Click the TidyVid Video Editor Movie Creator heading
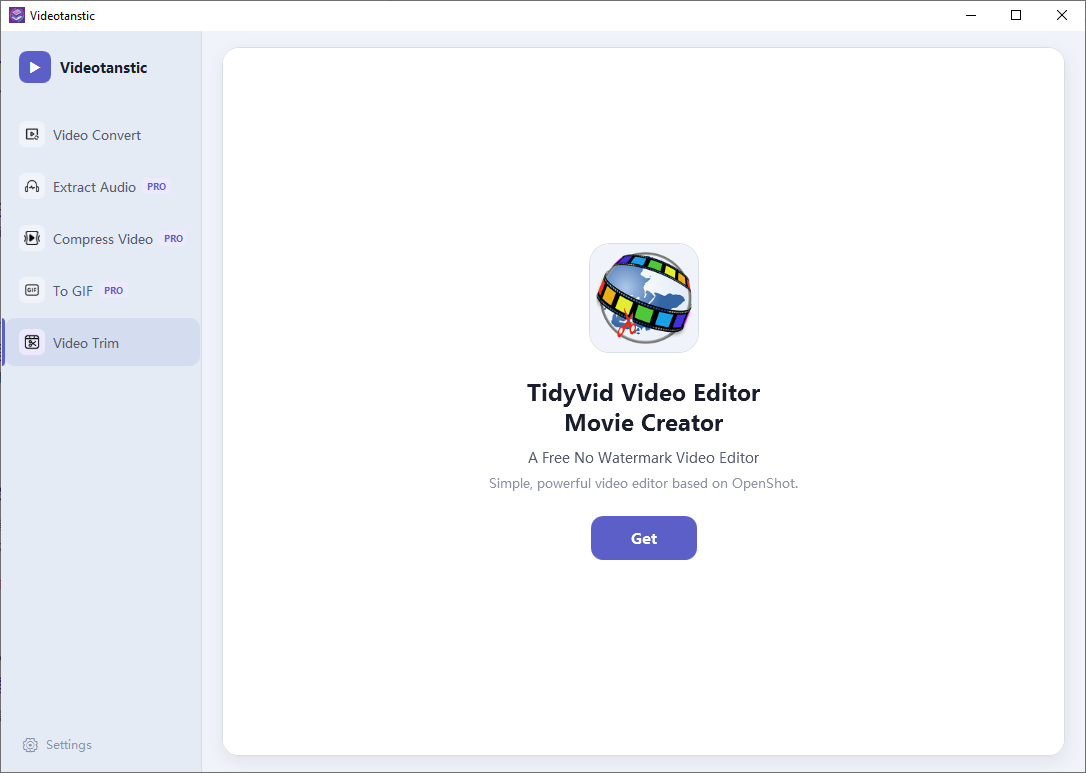 643,407
